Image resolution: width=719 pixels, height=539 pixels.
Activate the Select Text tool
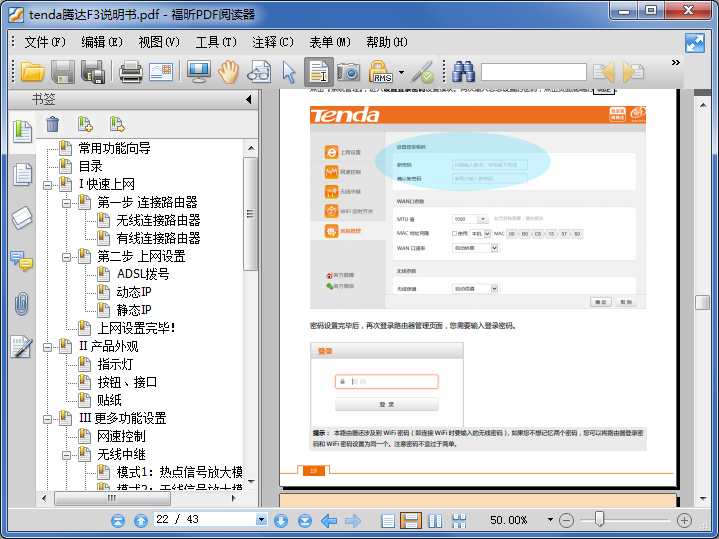pyautogui.click(x=319, y=72)
